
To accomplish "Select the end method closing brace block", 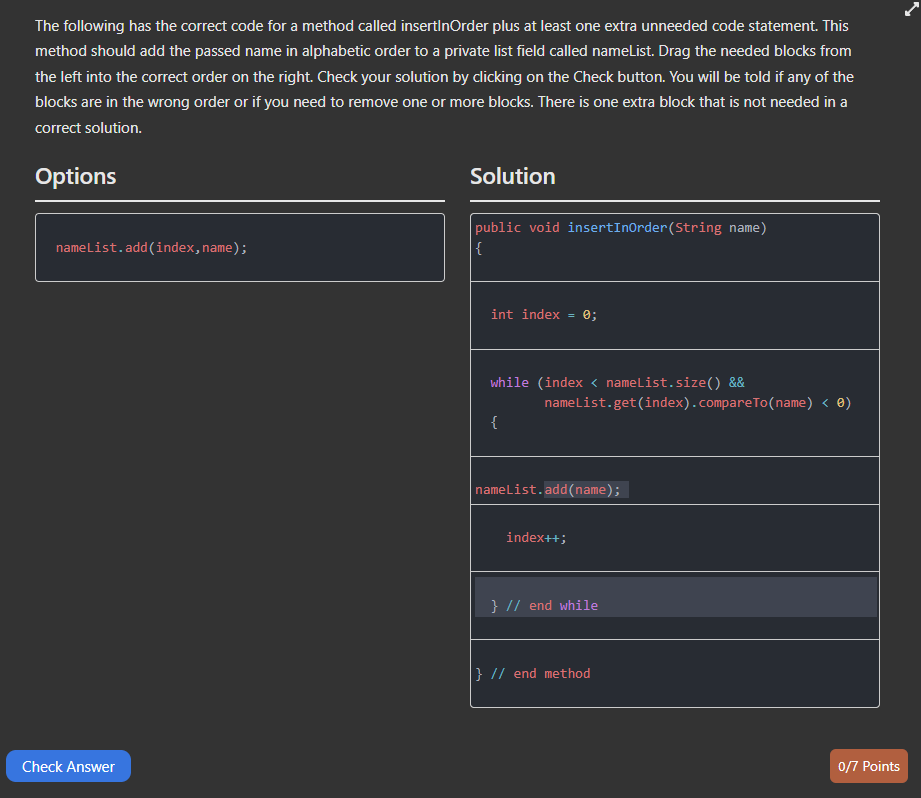I will tap(674, 673).
